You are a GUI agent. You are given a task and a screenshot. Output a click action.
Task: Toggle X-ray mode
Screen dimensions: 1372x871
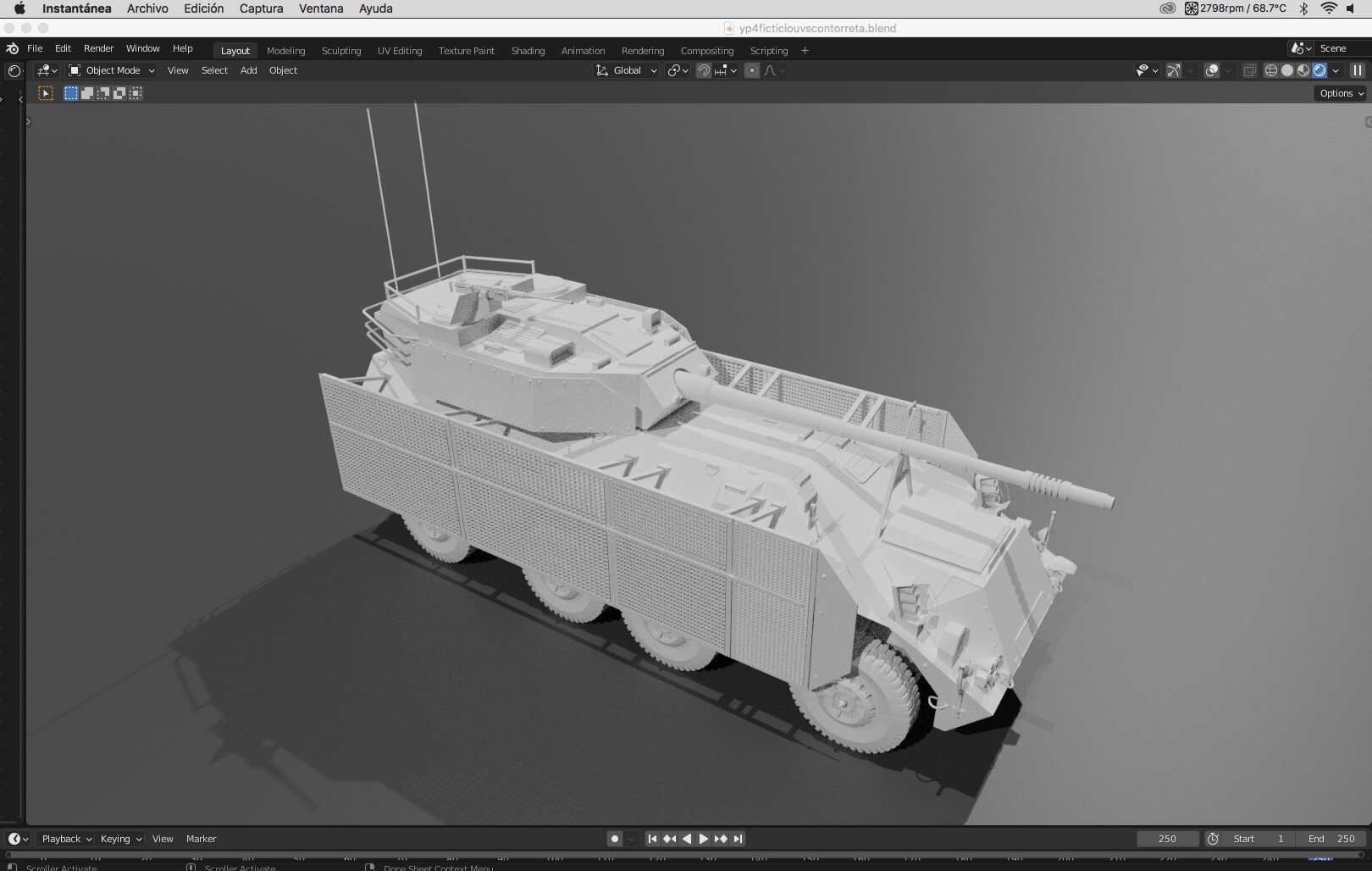coord(1249,70)
